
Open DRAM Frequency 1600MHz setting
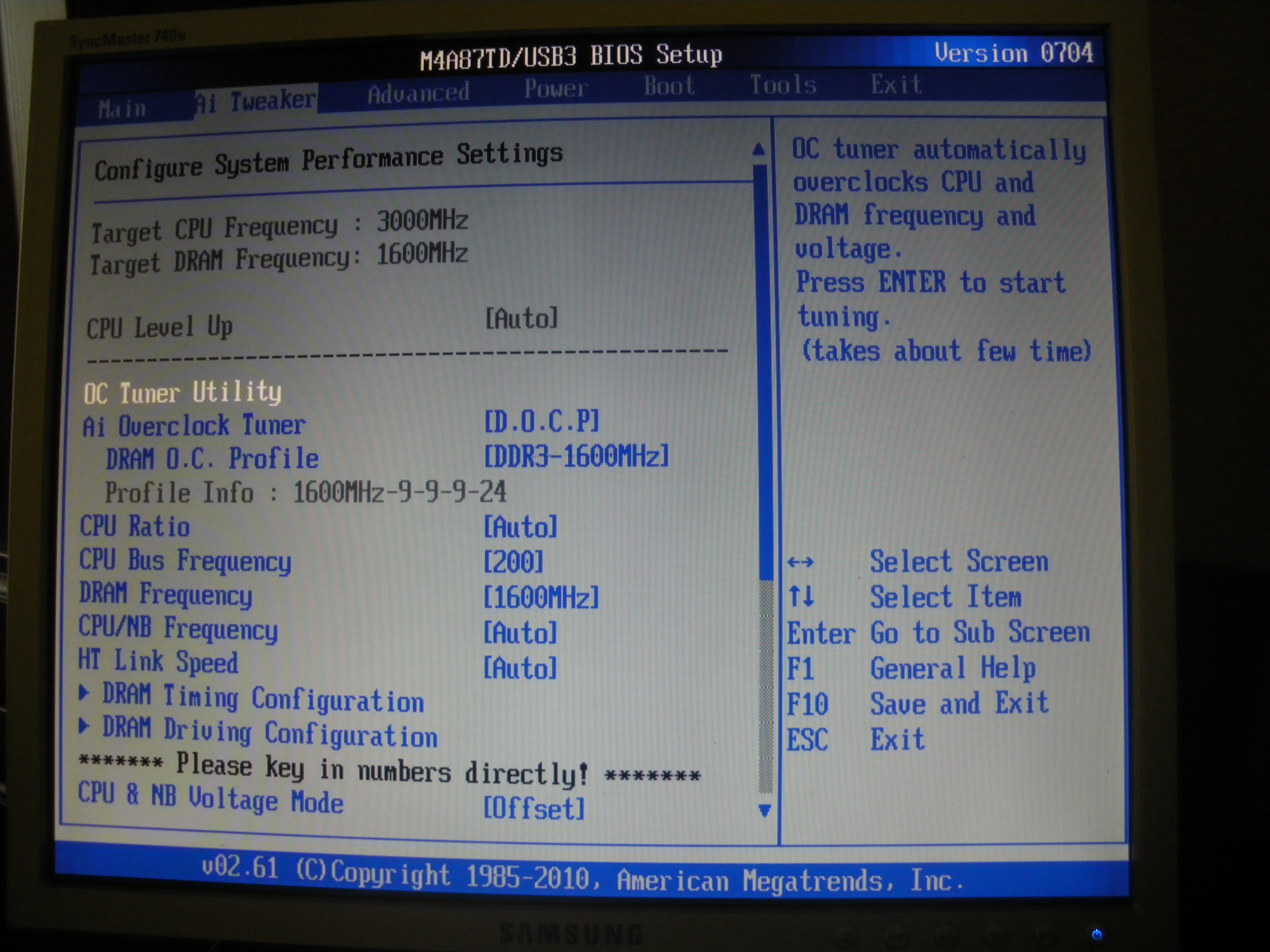(x=541, y=597)
